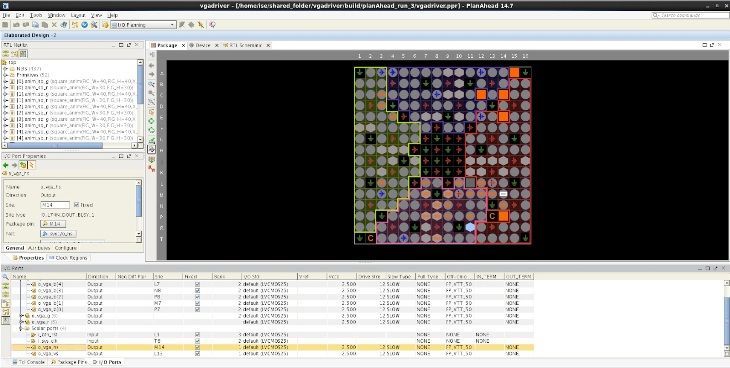Image resolution: width=730 pixels, height=368 pixels.
Task: Click the search field icon at top right
Action: 656,15
